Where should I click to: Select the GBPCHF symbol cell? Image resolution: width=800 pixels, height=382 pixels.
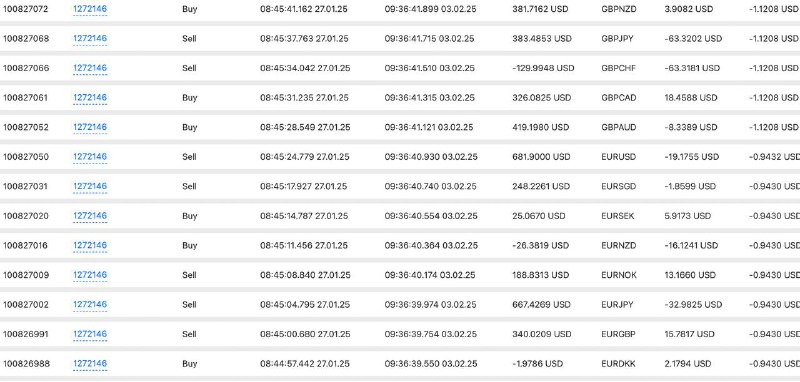618,68
